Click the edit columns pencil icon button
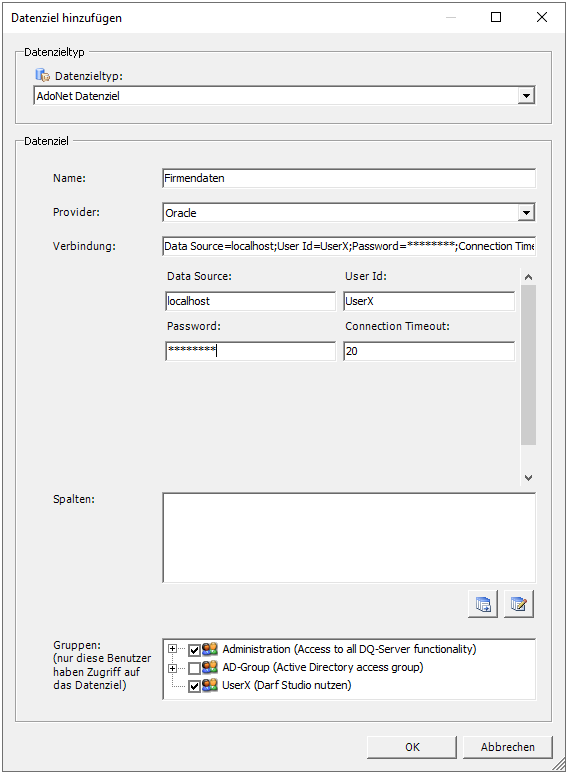The height and width of the screenshot is (775, 569). pos(519,603)
